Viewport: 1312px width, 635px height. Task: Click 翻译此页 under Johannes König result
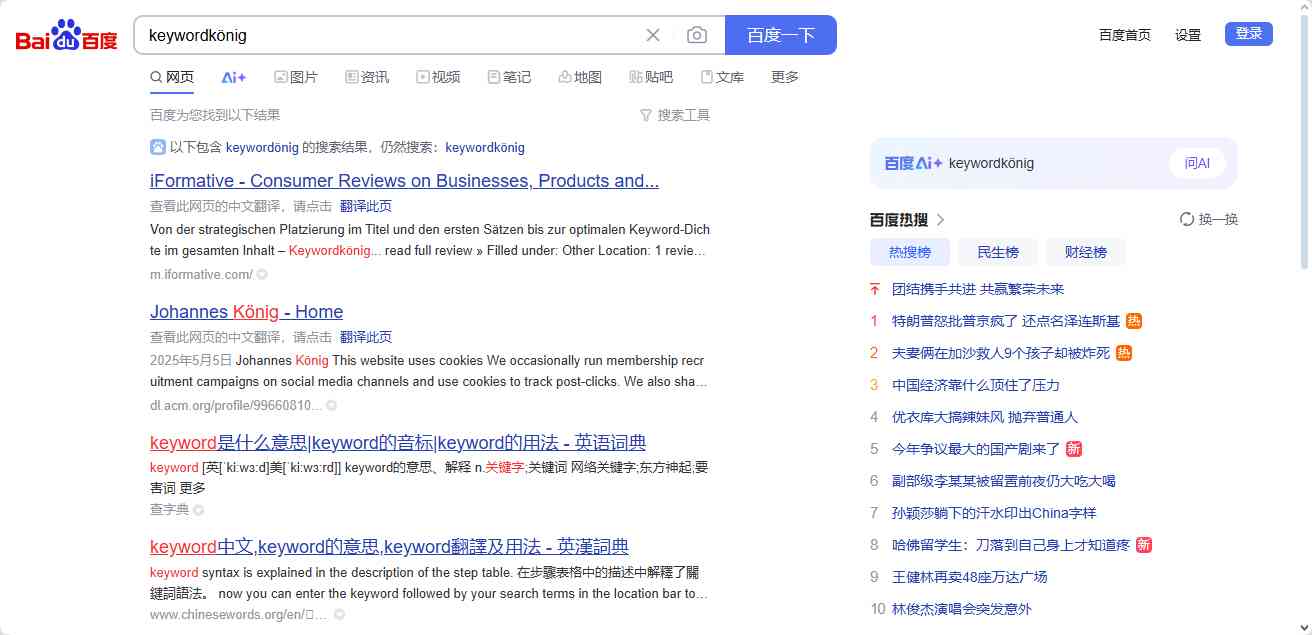(x=366, y=337)
